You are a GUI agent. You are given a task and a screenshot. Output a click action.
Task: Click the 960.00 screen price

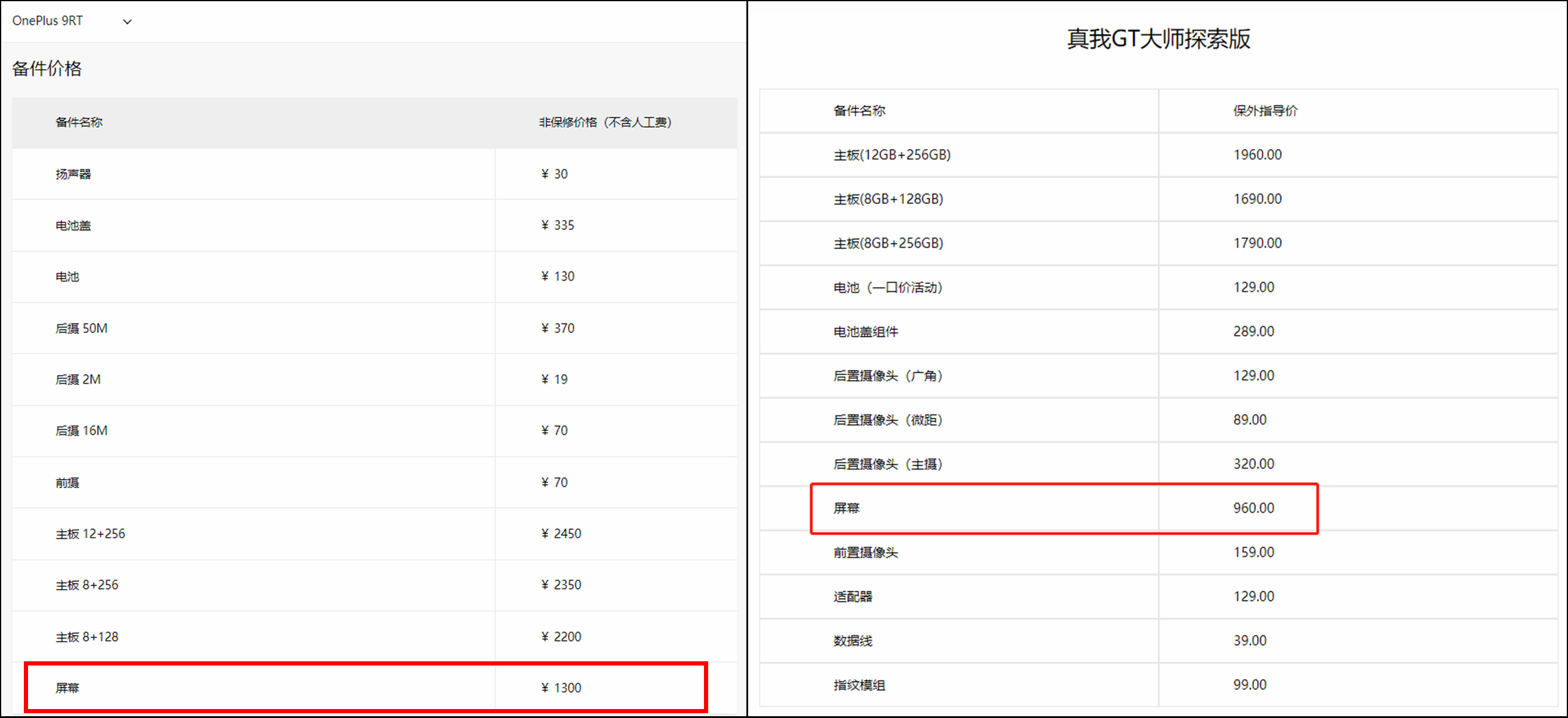(1254, 508)
